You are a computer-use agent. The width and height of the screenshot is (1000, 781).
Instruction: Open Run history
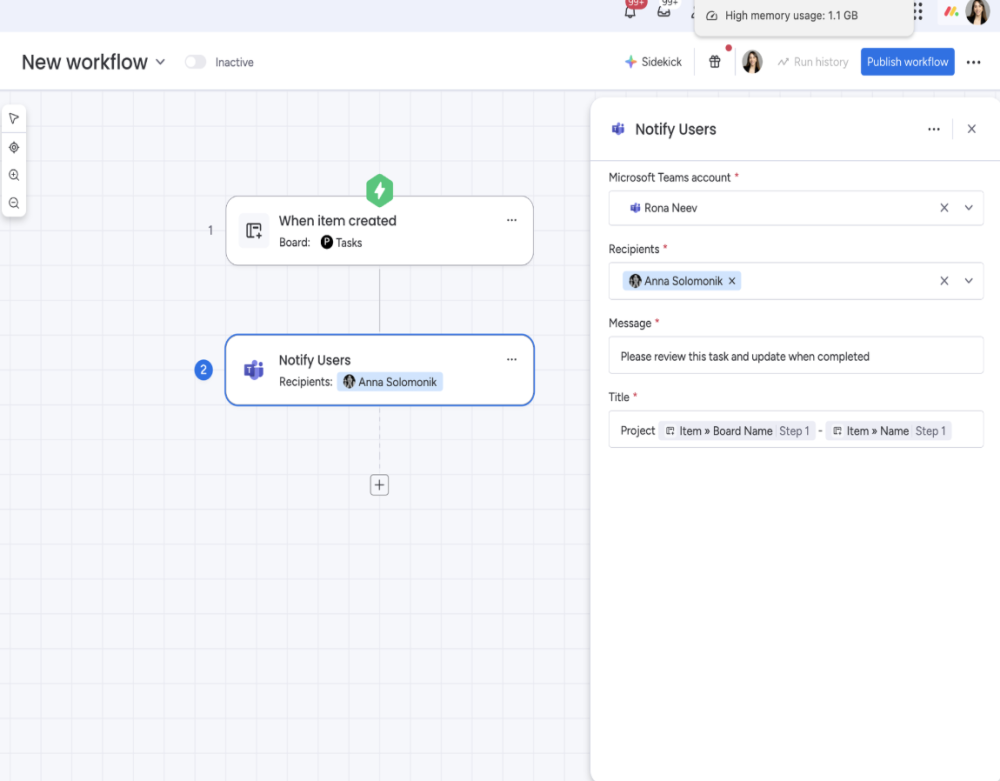[812, 62]
